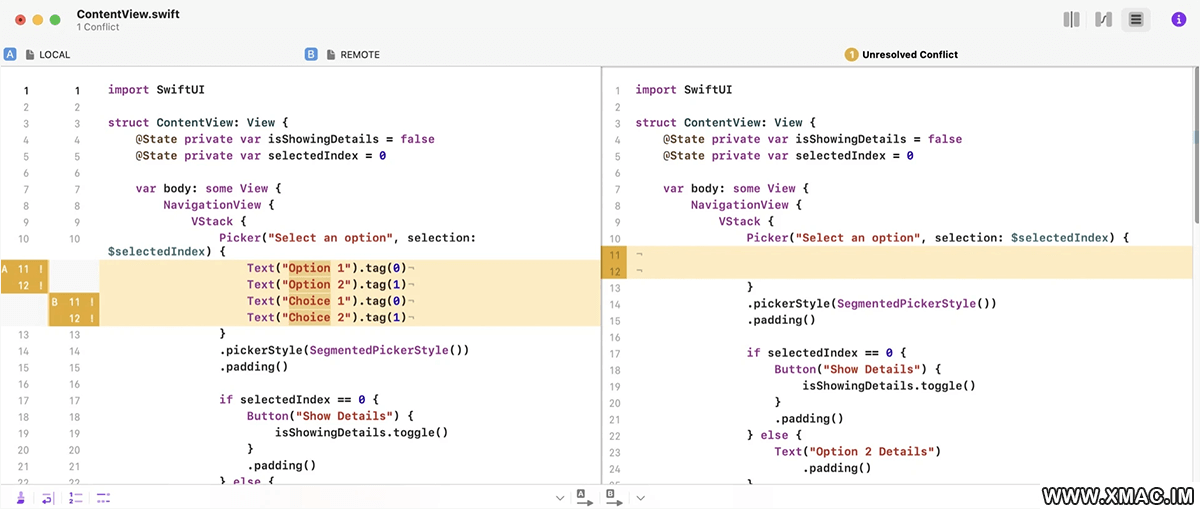Click the Unresolved Conflict indicator
1200x509 pixels.
pos(901,54)
